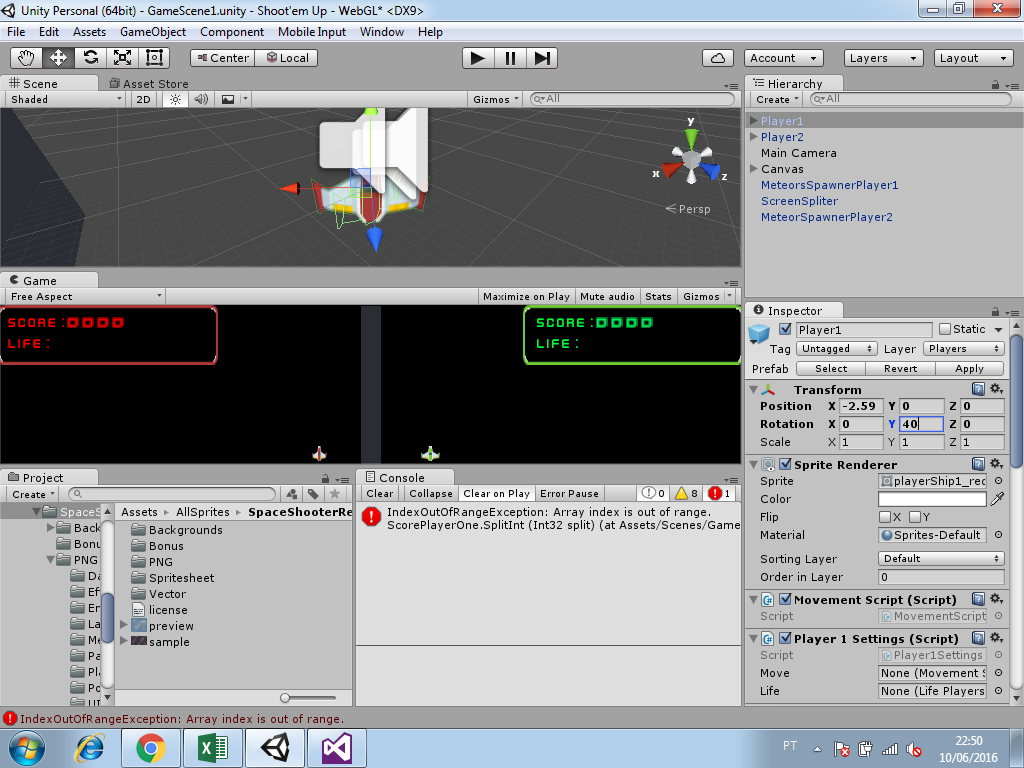Viewport: 1024px width, 768px height.
Task: Select the Scale tool
Action: 120,57
